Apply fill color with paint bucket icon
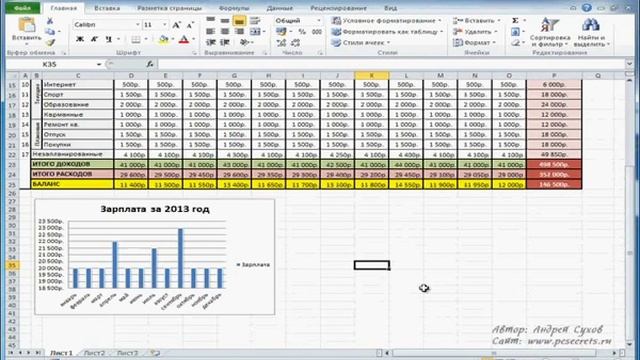 pos(164,39)
